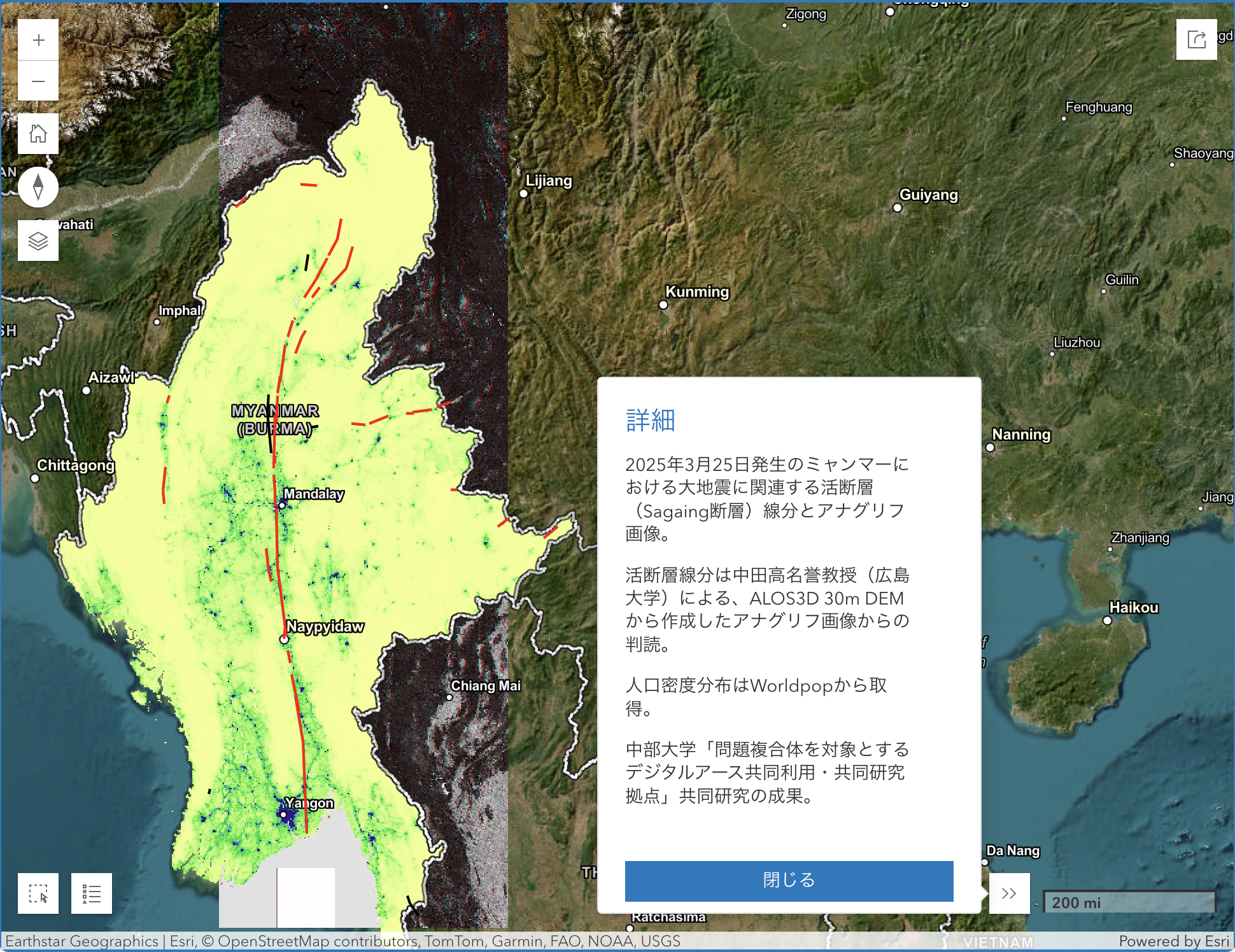The height and width of the screenshot is (952, 1235).
Task: Collapse the details panel with double chevron
Action: (x=1009, y=893)
